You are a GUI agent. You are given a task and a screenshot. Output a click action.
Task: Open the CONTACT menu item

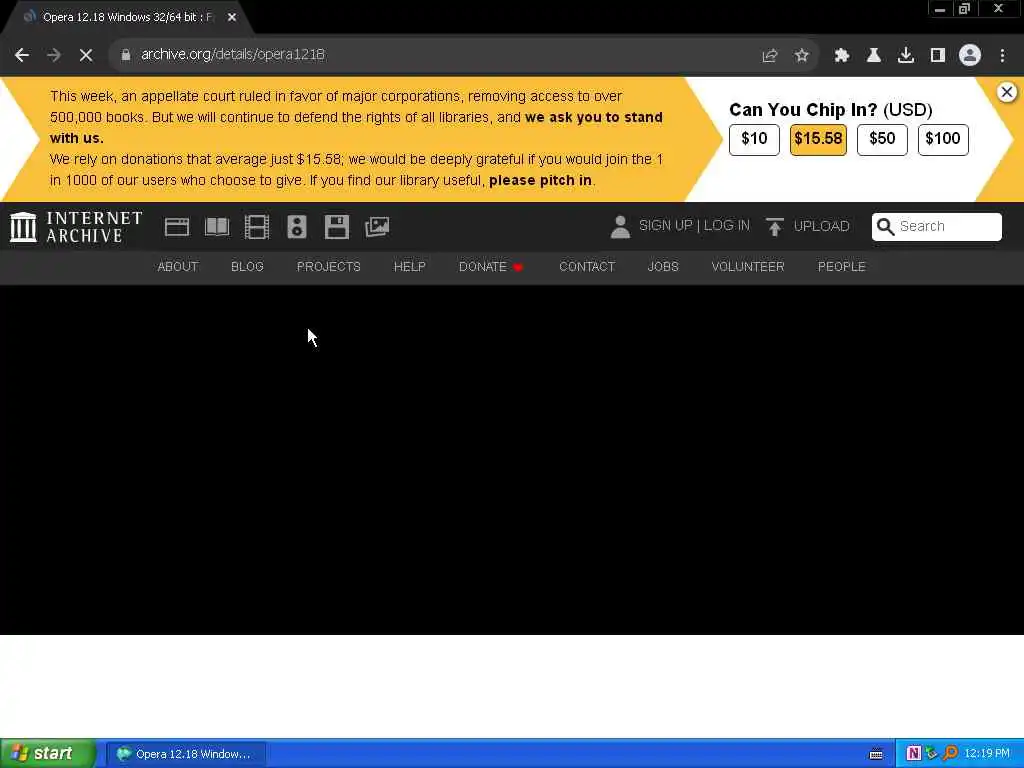click(587, 267)
